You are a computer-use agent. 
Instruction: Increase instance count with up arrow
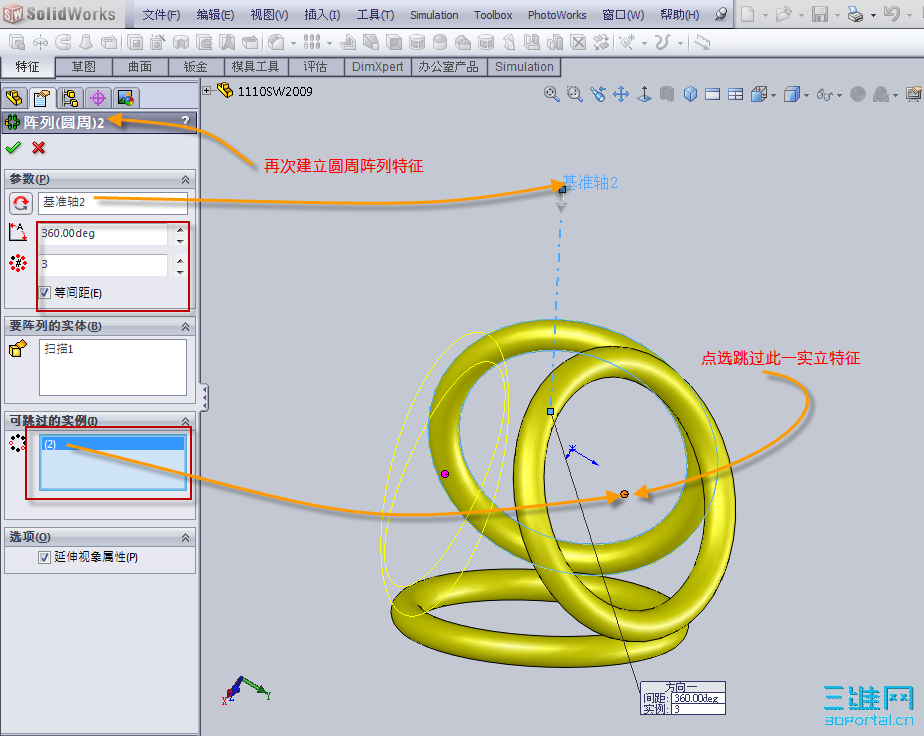[180, 260]
